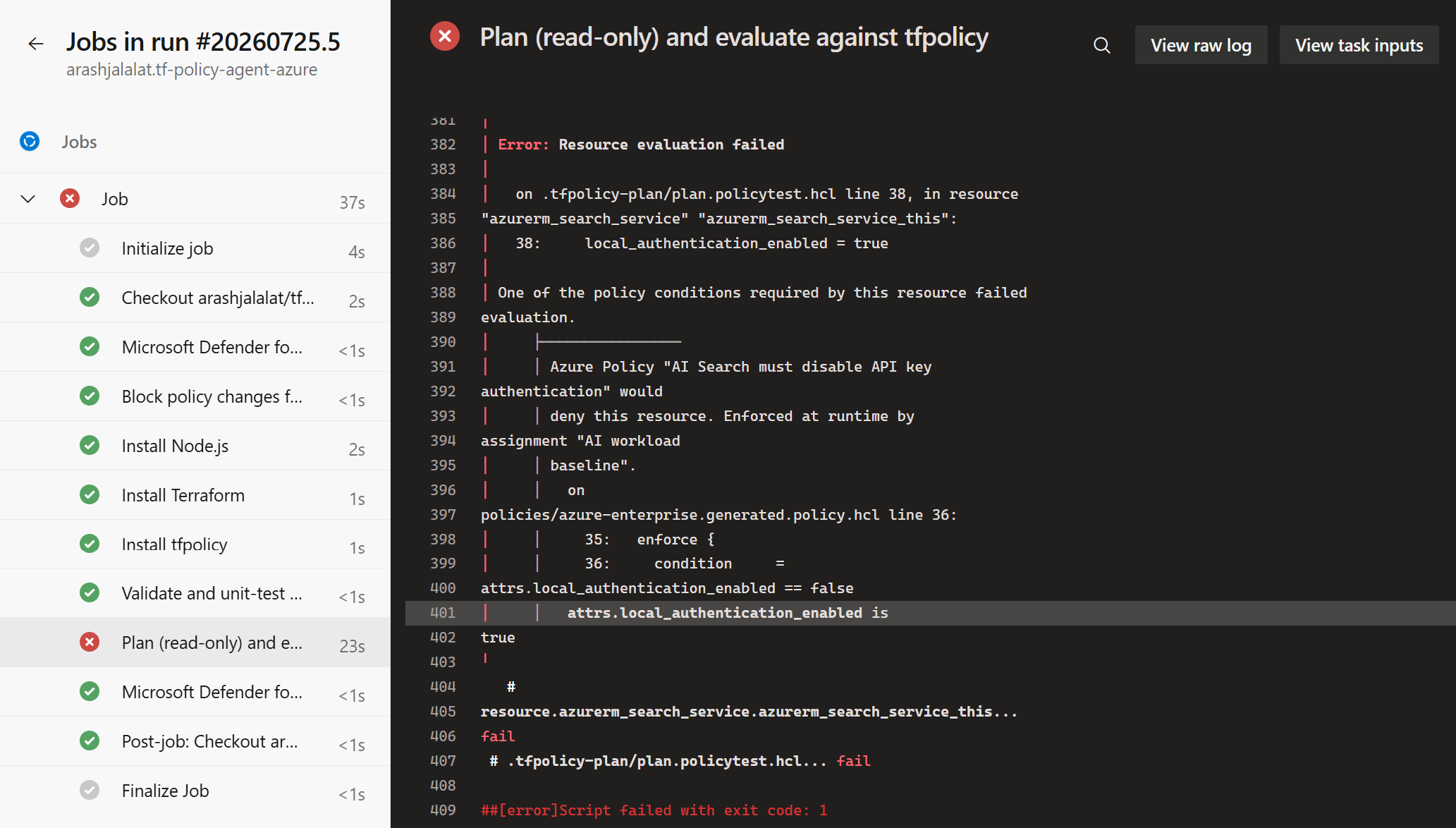This screenshot has width=1456, height=828.
Task: Click the red 'fail' text on line 406
Action: (x=498, y=736)
